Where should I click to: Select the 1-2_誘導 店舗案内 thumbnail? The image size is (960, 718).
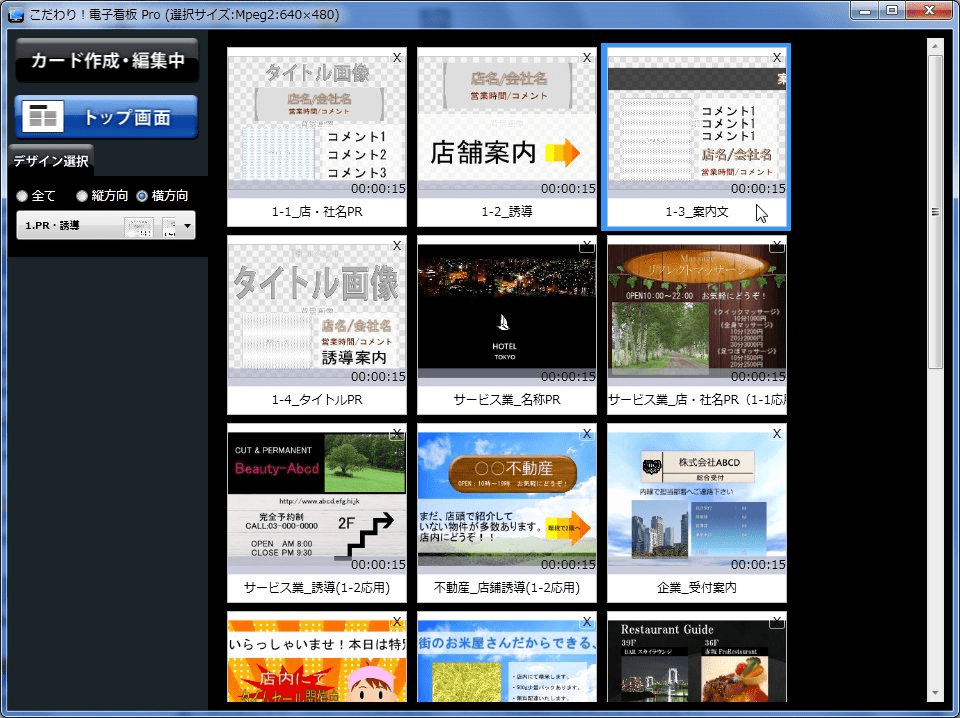pyautogui.click(x=506, y=126)
